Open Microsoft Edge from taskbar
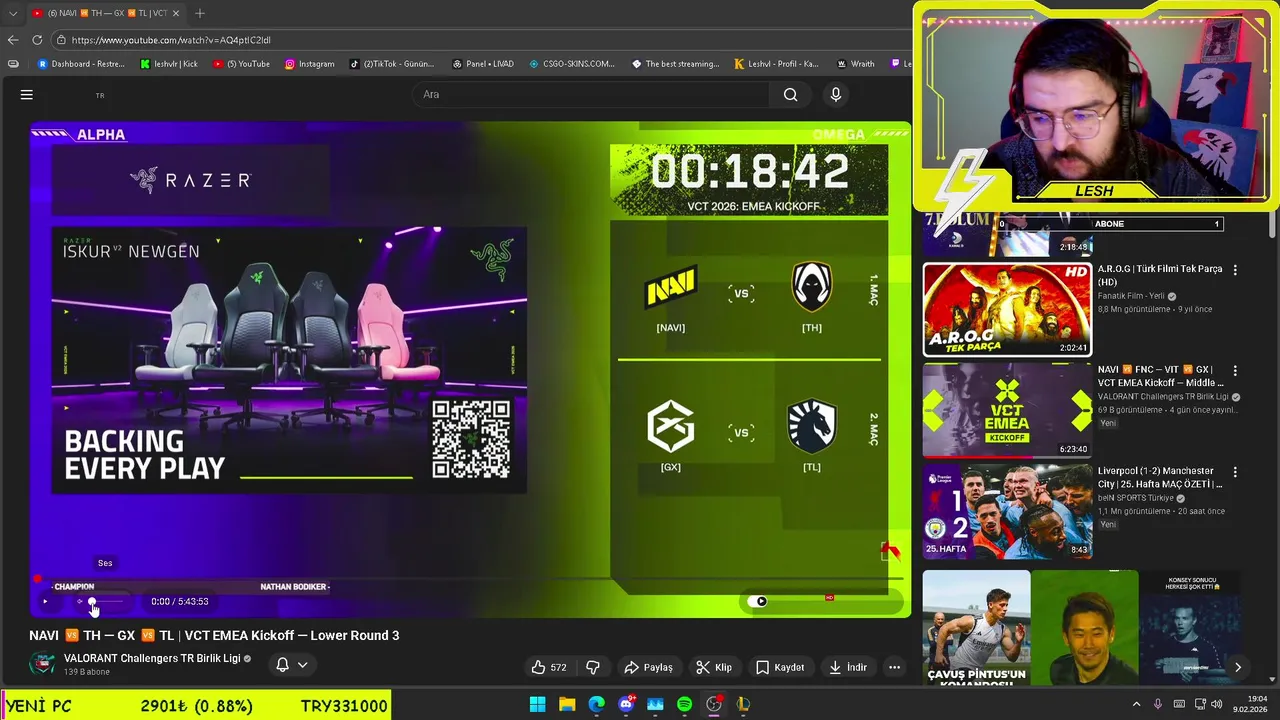Viewport: 1280px width, 720px height. [x=596, y=704]
